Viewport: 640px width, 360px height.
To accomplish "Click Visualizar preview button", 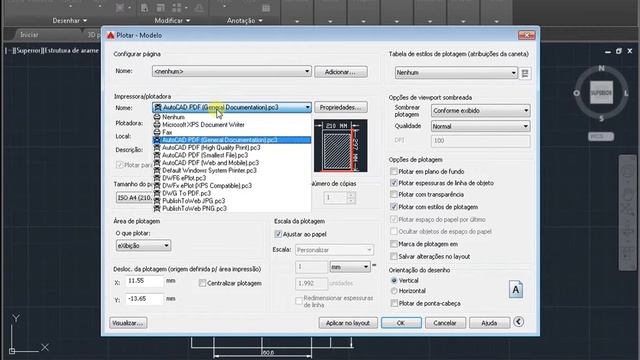I will pyautogui.click(x=128, y=323).
